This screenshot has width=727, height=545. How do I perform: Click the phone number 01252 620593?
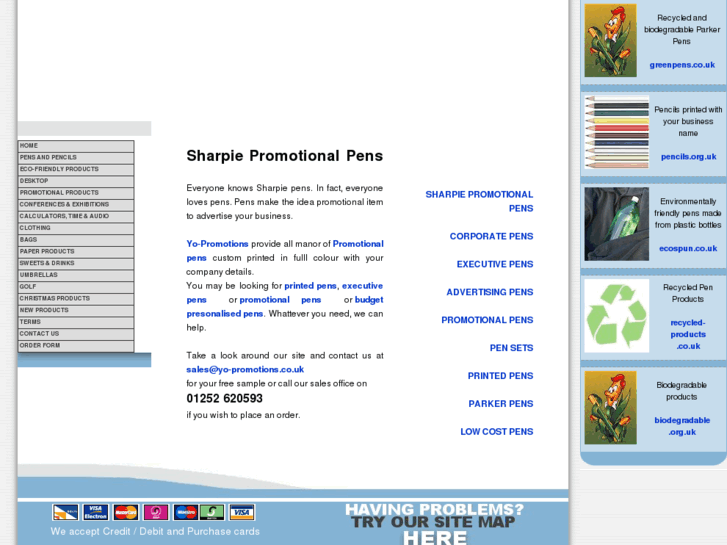(x=224, y=398)
